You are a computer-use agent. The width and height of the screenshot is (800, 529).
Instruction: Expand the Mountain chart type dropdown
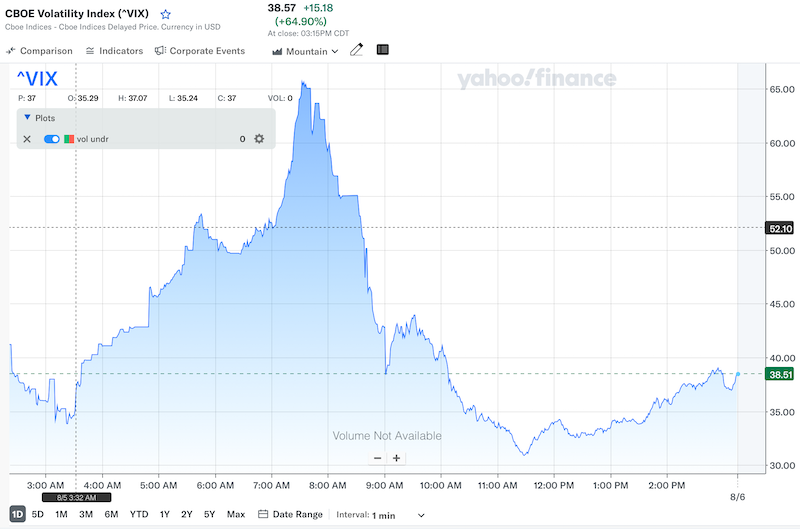point(305,52)
